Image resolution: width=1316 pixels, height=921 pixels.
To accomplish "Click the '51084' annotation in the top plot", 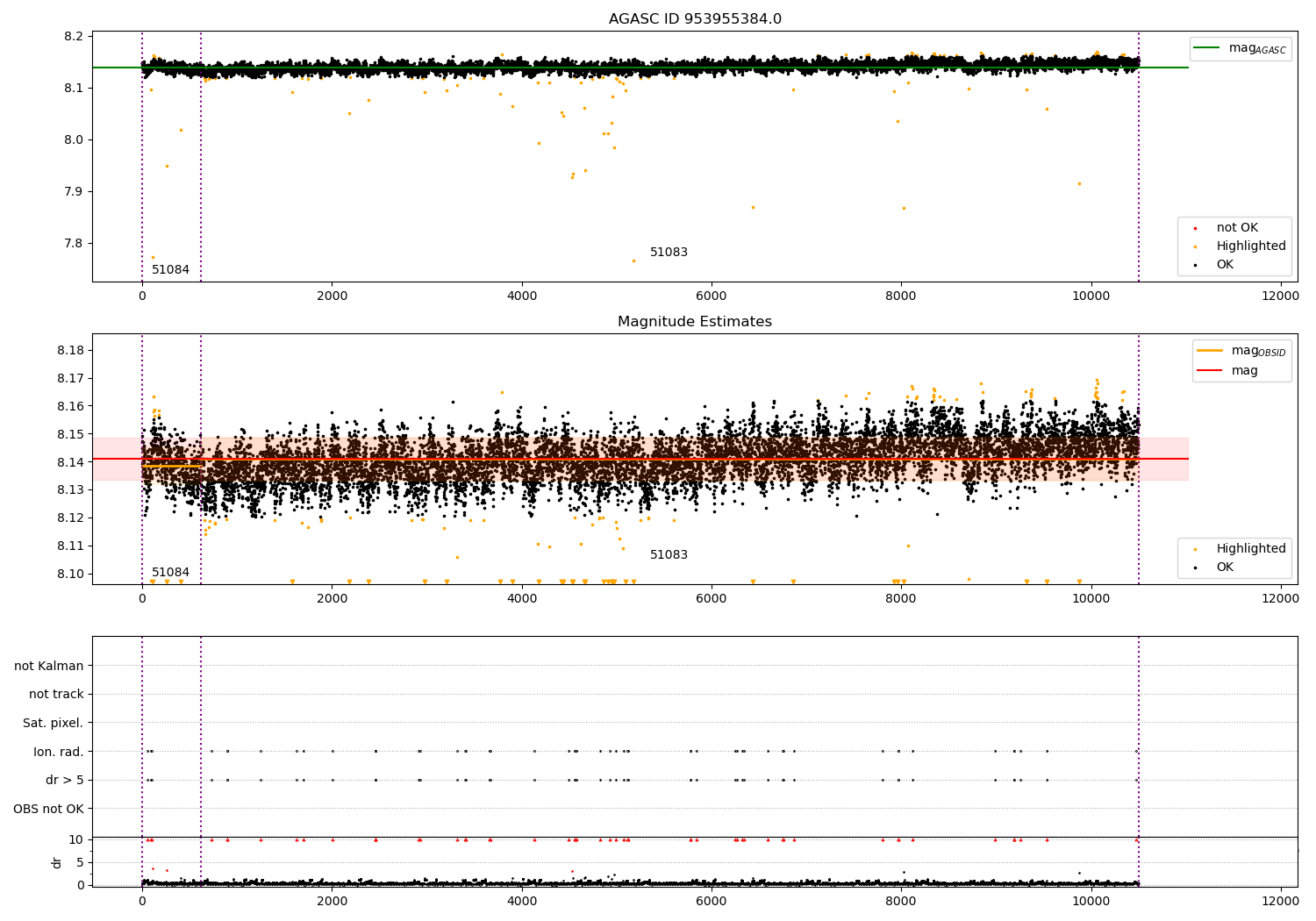I will [x=170, y=270].
